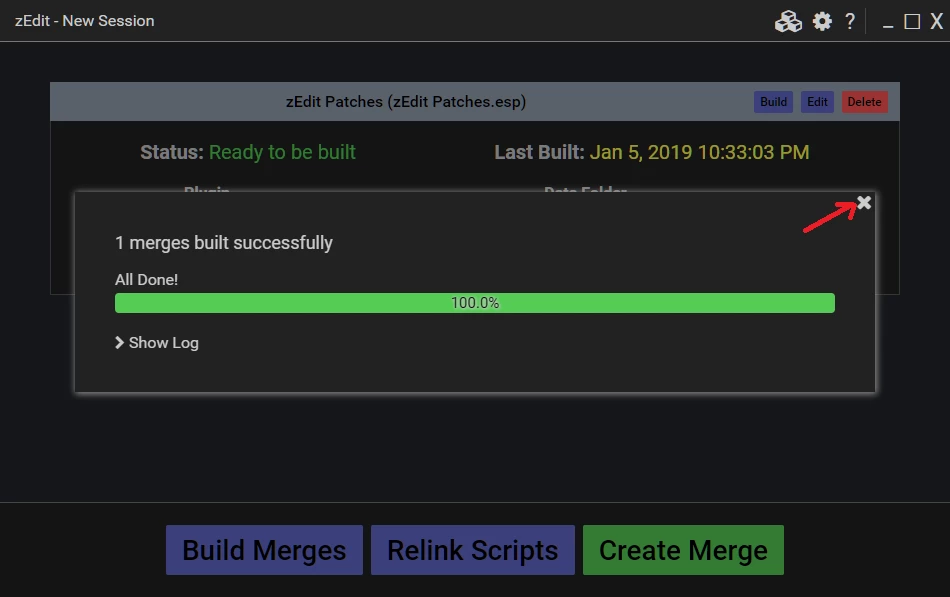Click the merges built successfully message
The height and width of the screenshot is (597, 950).
click(x=224, y=243)
